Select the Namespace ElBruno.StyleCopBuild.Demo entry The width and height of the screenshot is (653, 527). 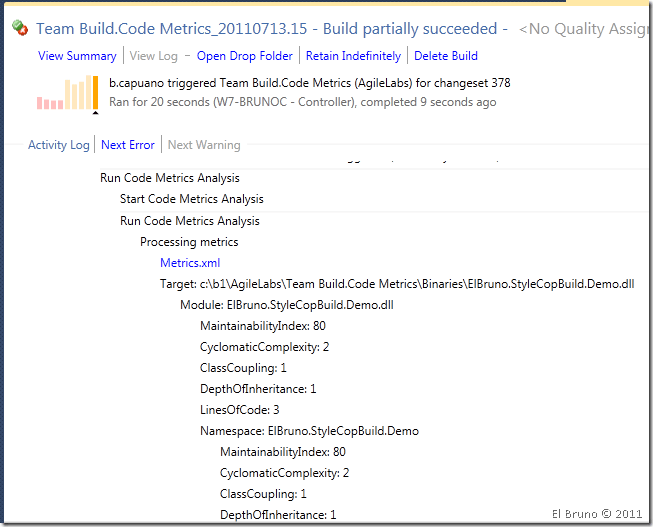coord(309,431)
